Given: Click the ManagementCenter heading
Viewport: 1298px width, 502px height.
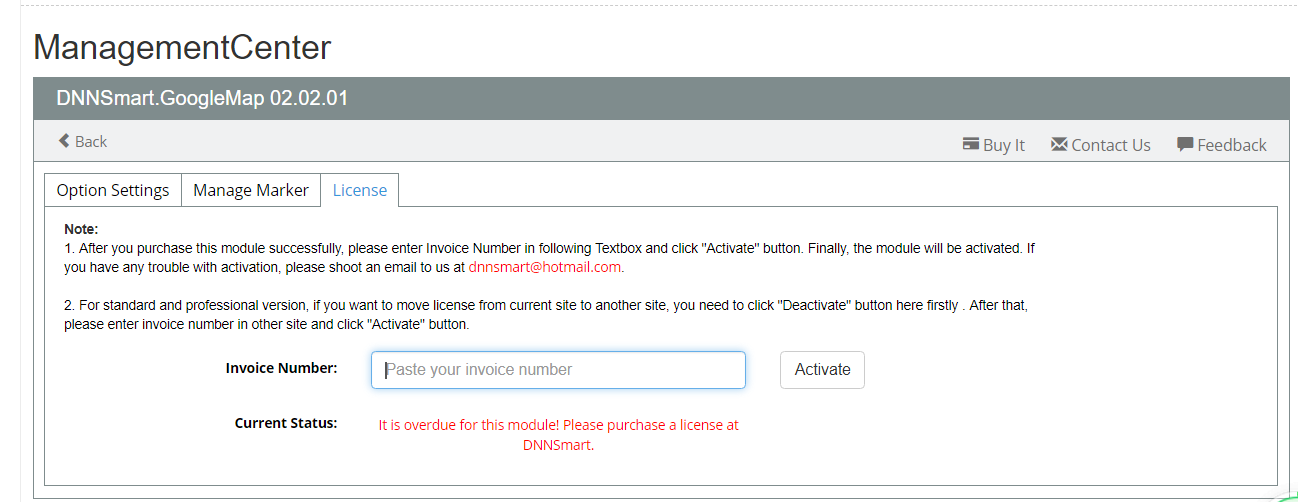Looking at the screenshot, I should (x=182, y=46).
